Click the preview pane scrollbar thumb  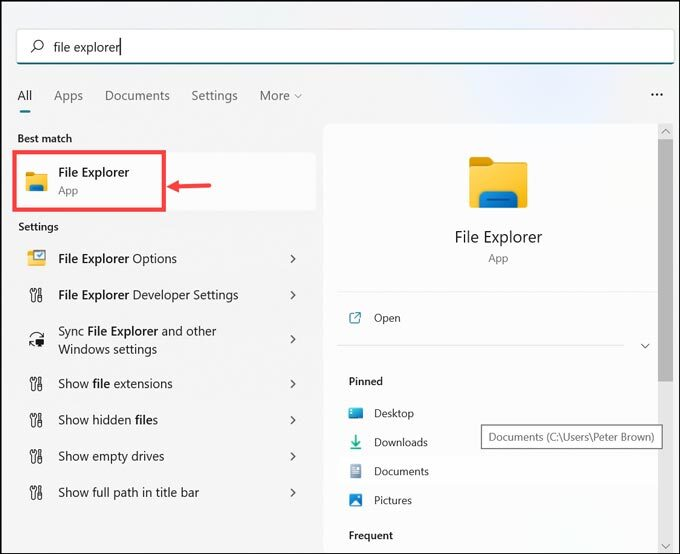(x=665, y=260)
